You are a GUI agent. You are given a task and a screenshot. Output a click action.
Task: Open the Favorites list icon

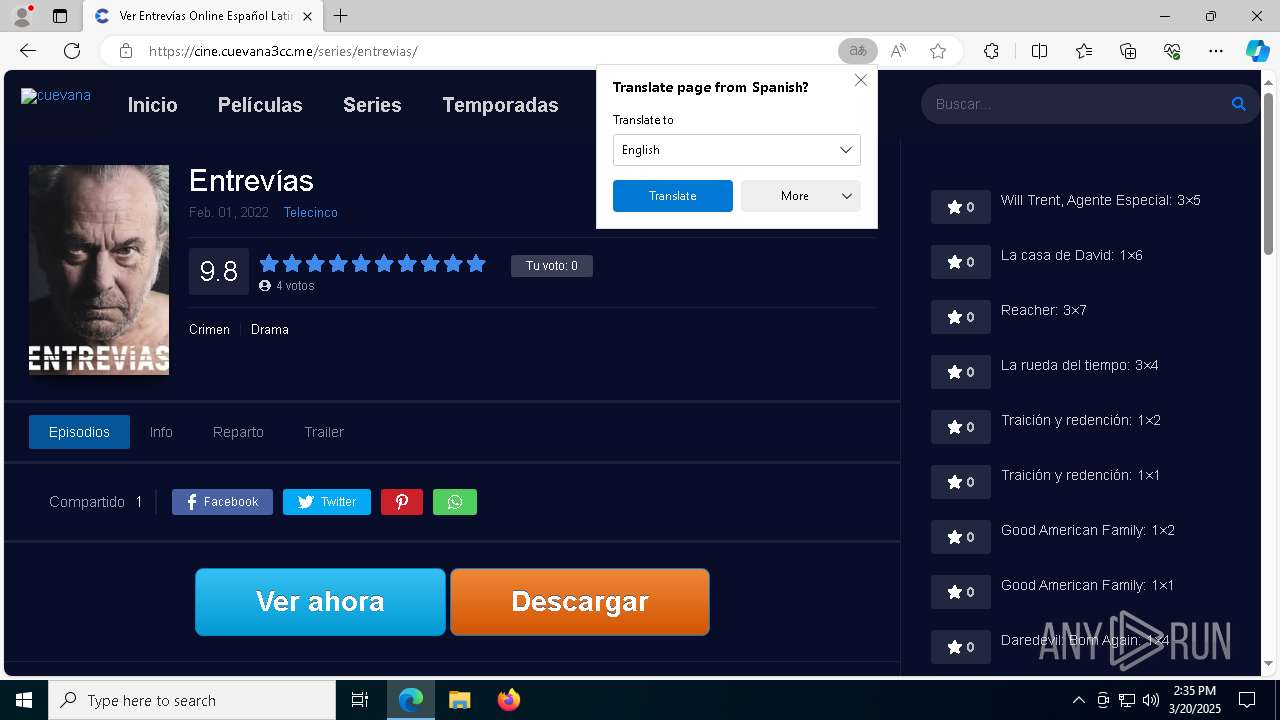tap(1084, 51)
